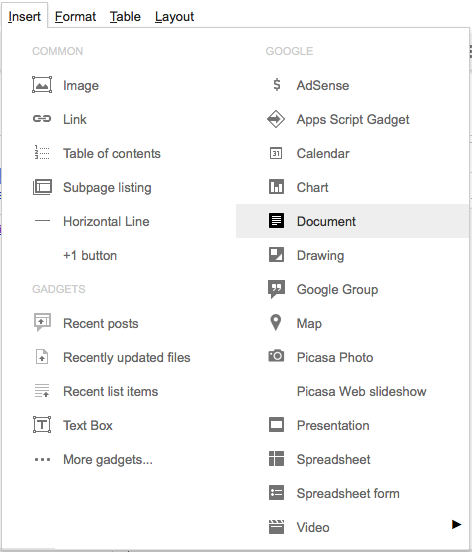Viewport: 472px width, 552px height.
Task: Open the Layout menu
Action: pos(174,17)
